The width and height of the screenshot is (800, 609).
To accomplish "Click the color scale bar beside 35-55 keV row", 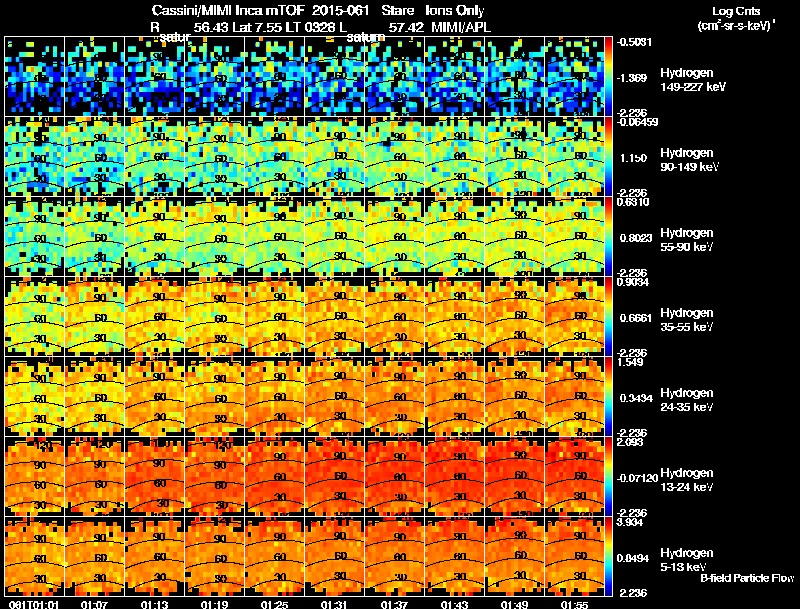I will tap(608, 317).
